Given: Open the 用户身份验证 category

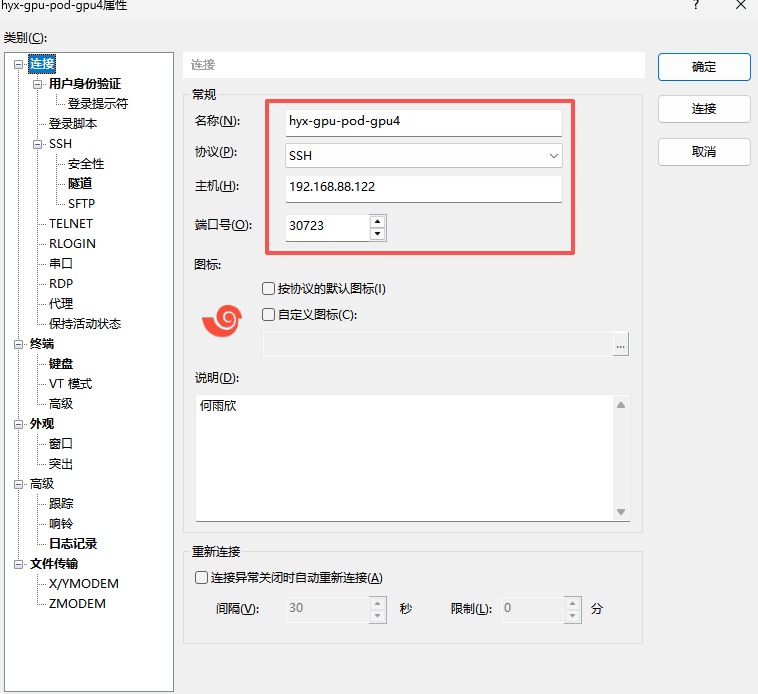Looking at the screenshot, I should (84, 84).
